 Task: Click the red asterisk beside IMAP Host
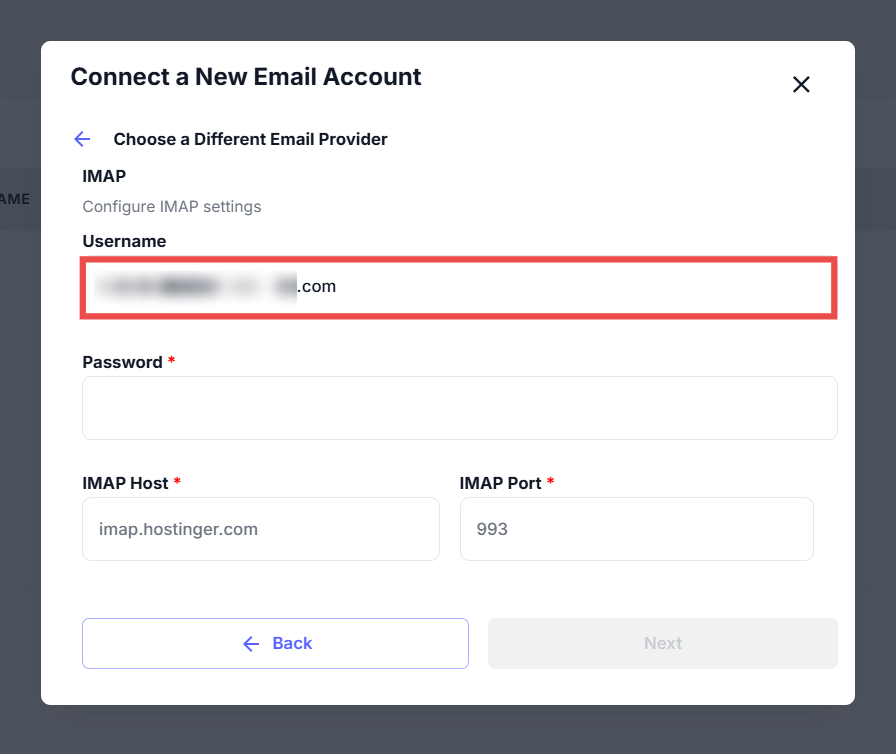click(178, 482)
